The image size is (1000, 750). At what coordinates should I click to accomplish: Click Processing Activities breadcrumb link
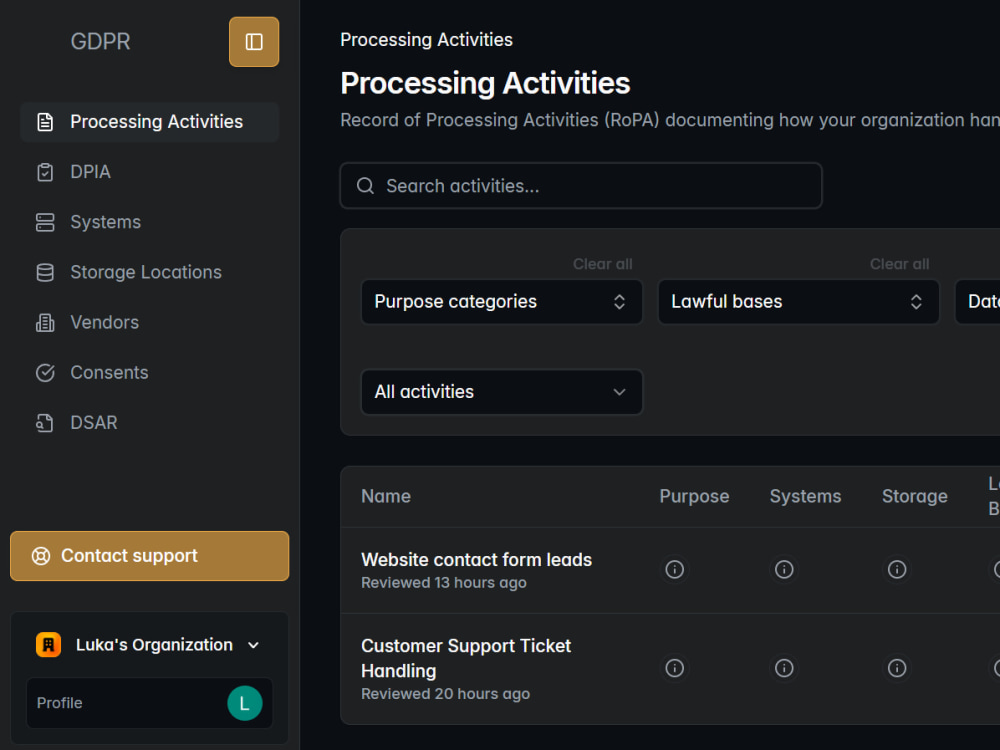click(x=427, y=40)
